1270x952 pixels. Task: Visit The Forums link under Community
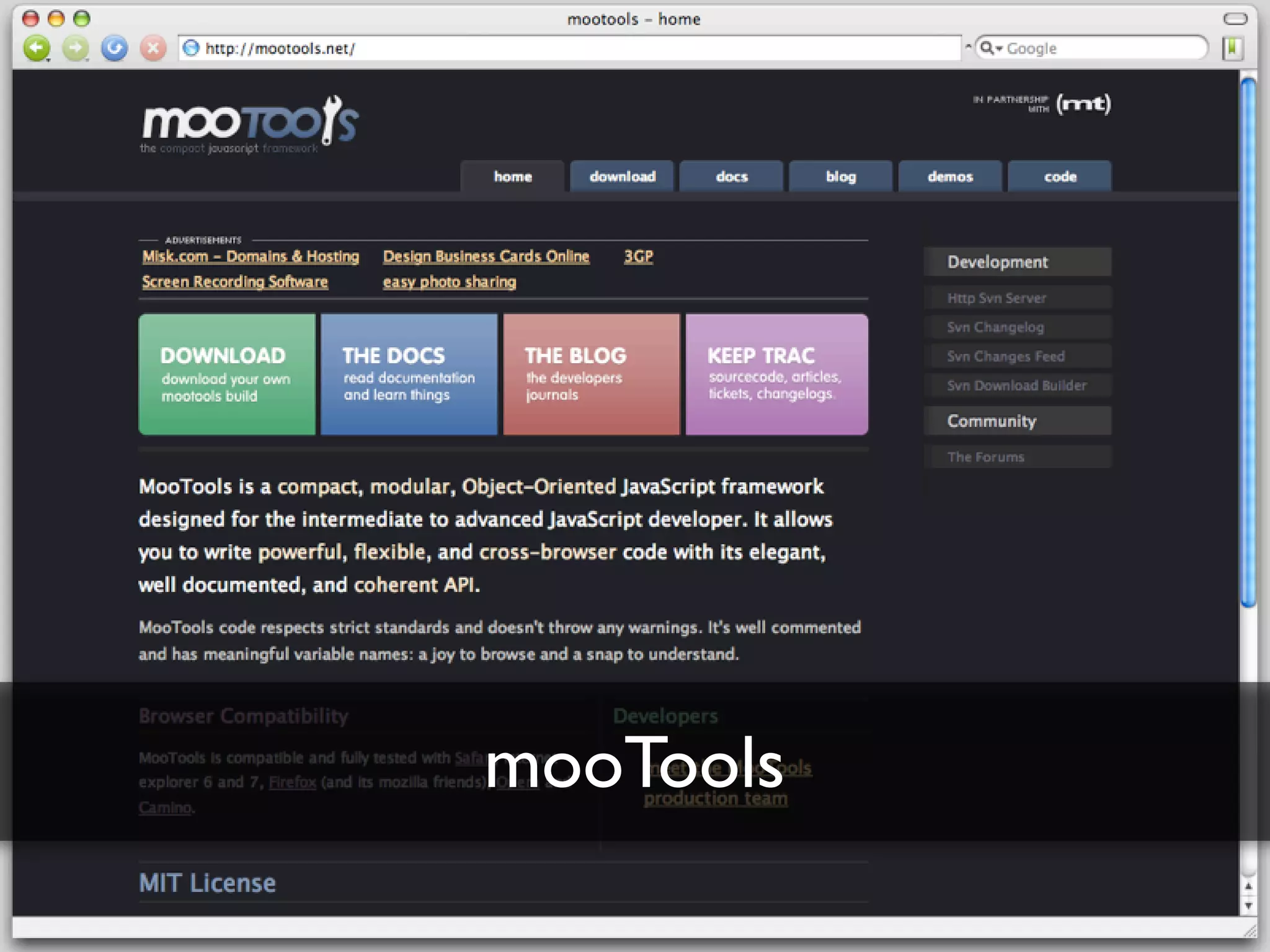pyautogui.click(x=1018, y=457)
